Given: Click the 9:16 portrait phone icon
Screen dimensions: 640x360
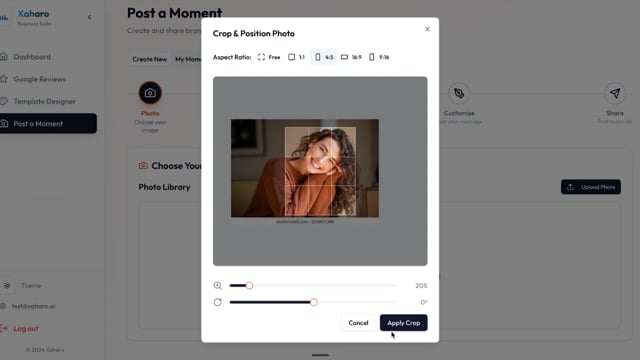Looking at the screenshot, I should pos(371,57).
